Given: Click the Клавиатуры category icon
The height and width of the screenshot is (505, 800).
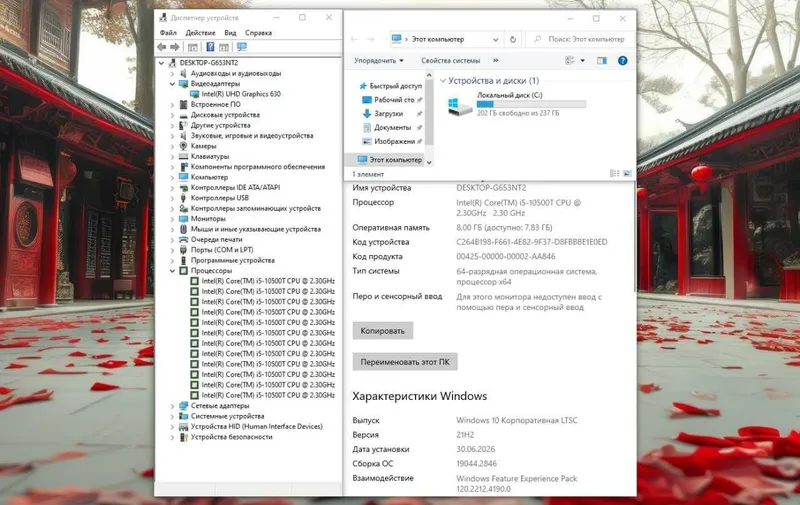Looking at the screenshot, I should pos(184,156).
